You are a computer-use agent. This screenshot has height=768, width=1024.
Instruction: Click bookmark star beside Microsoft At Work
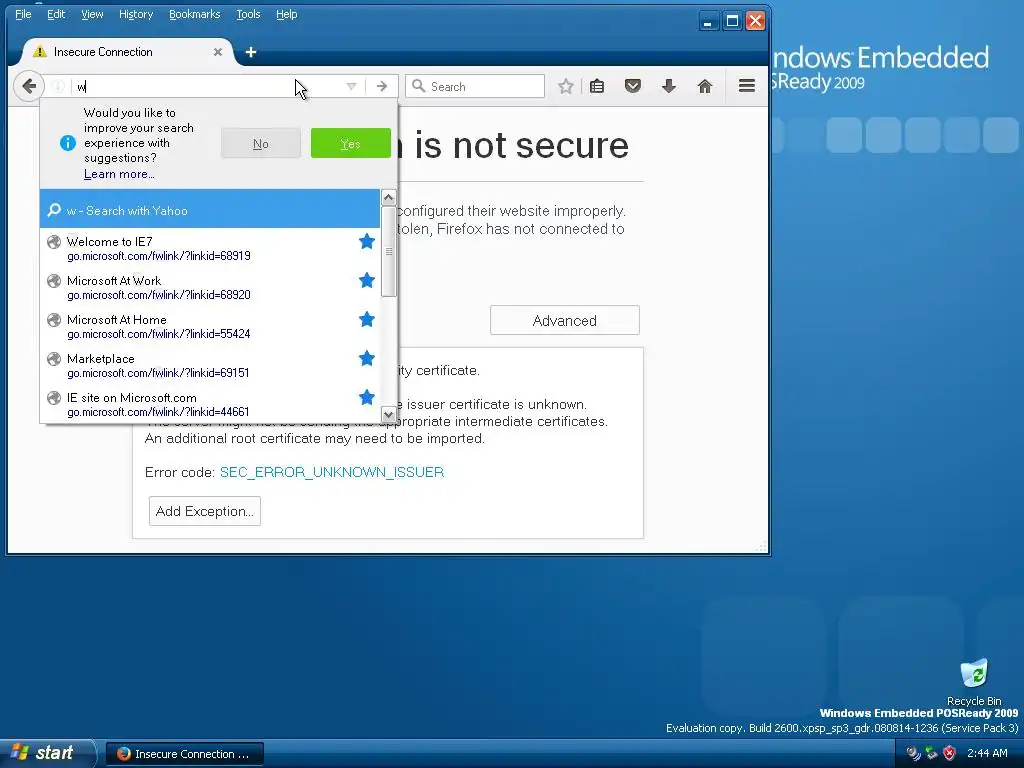click(x=366, y=280)
